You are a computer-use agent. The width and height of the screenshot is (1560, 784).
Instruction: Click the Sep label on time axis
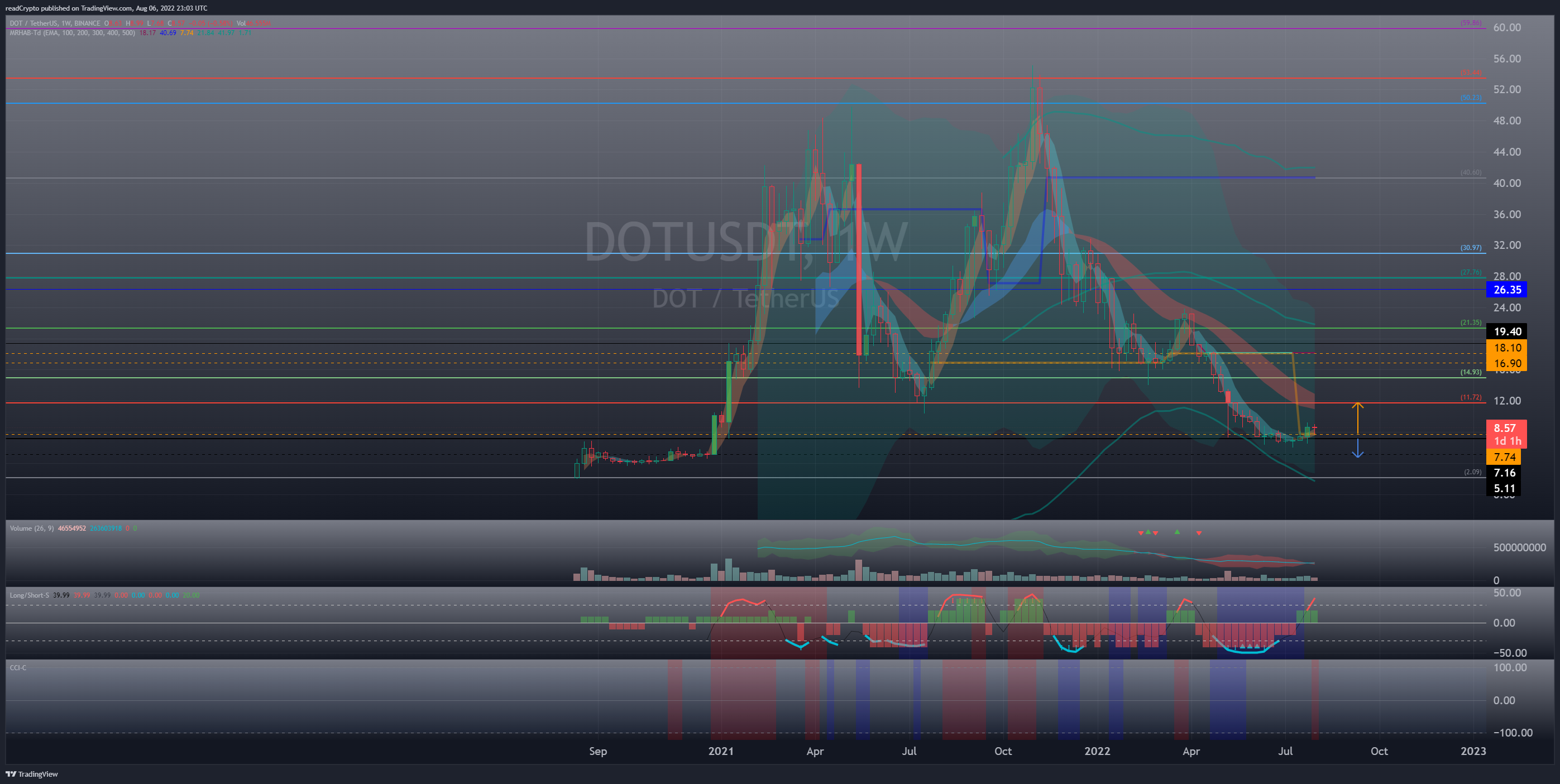coord(598,751)
